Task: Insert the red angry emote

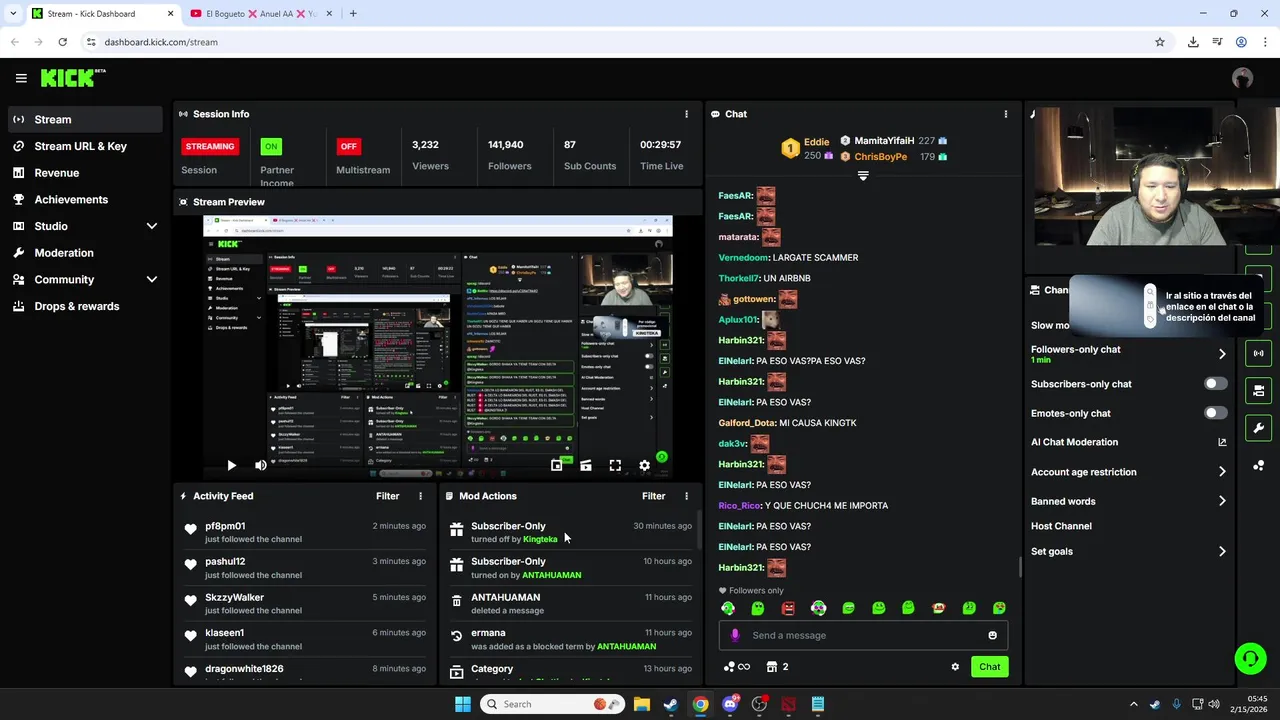Action: point(788,608)
